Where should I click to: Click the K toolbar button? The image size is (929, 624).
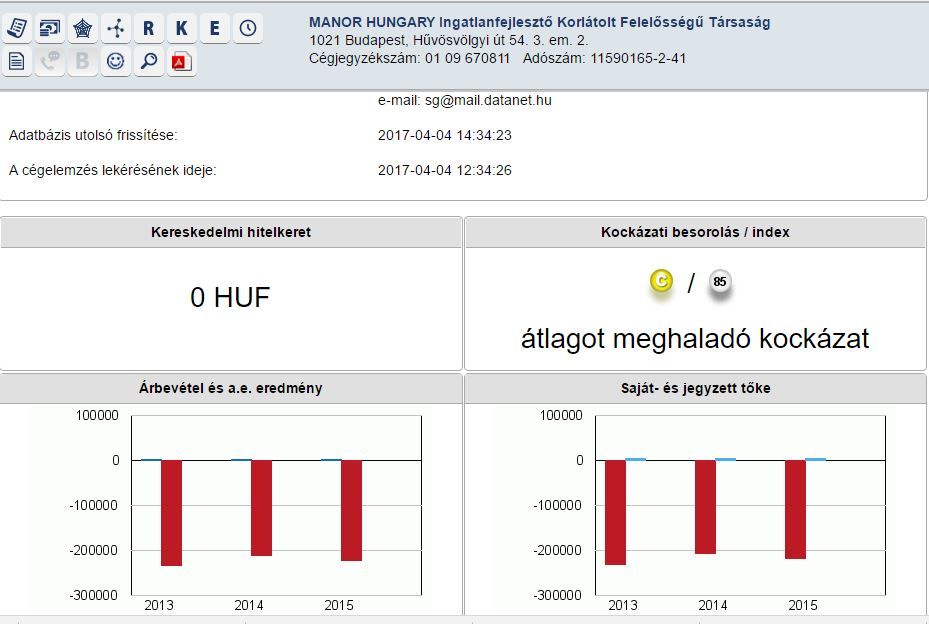[x=181, y=28]
